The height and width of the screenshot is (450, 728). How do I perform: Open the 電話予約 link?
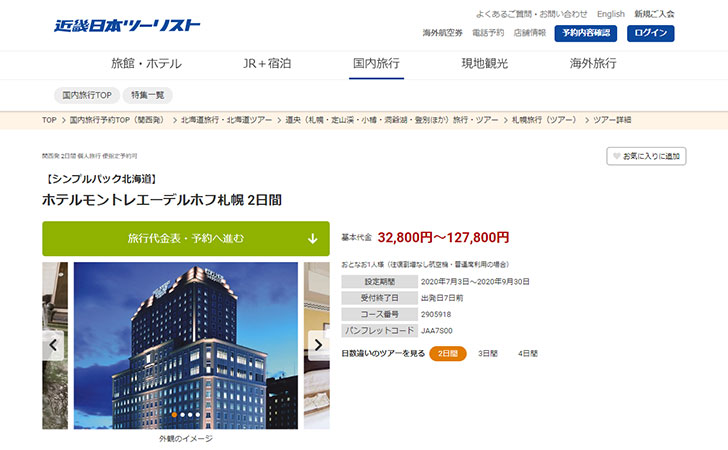coord(488,33)
